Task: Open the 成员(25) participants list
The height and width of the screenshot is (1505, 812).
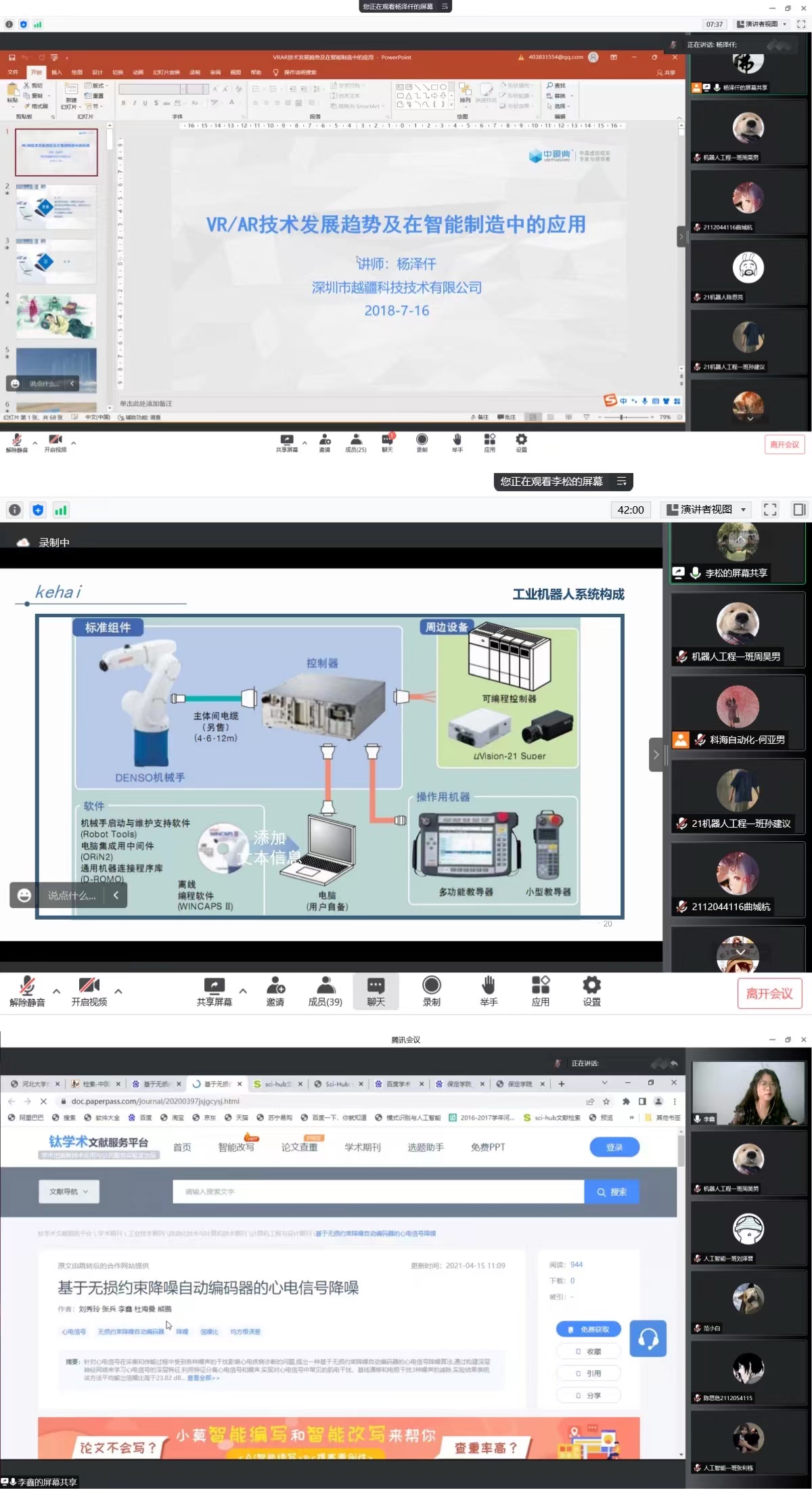Action: click(x=356, y=443)
